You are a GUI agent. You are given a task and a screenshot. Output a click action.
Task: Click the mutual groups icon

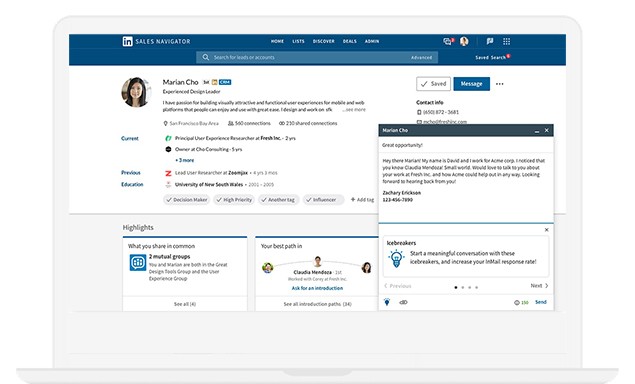click(x=138, y=262)
